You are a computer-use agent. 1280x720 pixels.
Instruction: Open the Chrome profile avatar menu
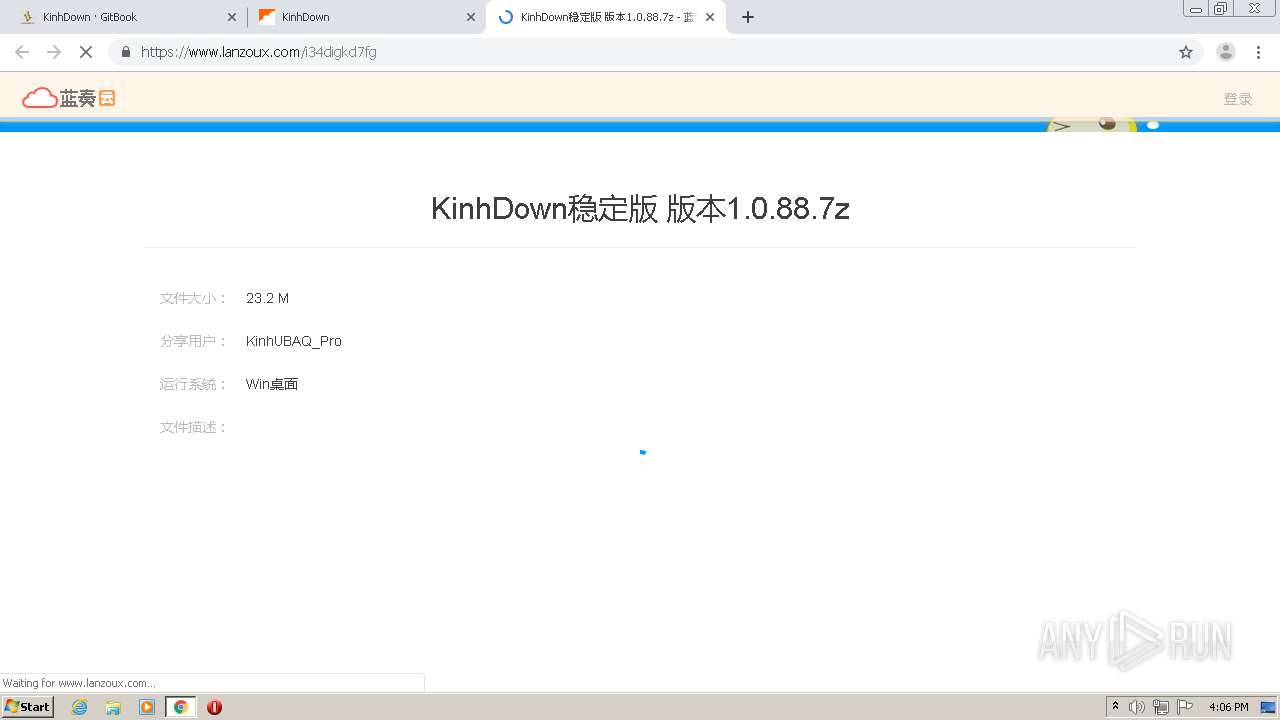[1226, 52]
